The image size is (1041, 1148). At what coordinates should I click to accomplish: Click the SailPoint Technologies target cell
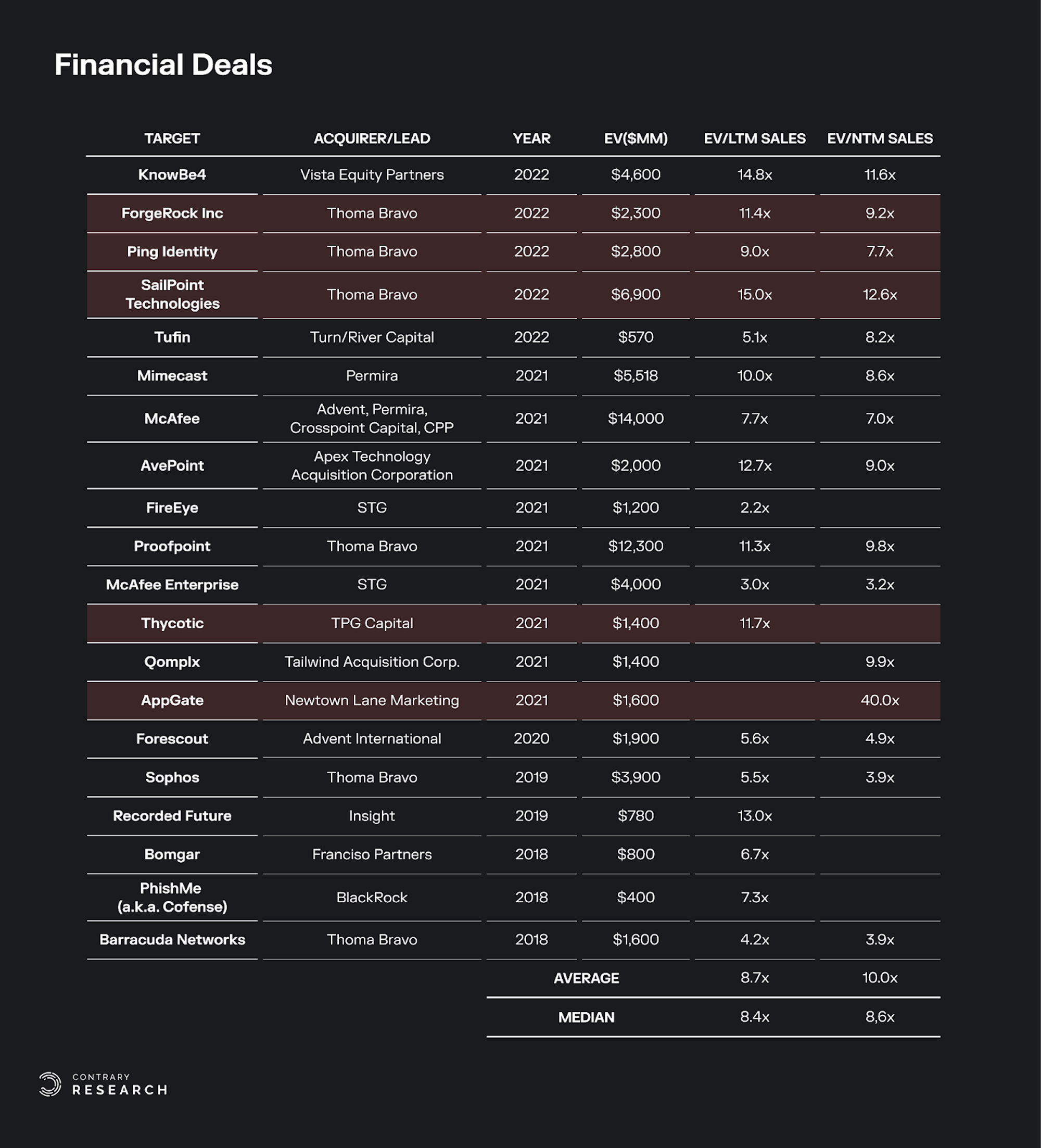click(172, 294)
